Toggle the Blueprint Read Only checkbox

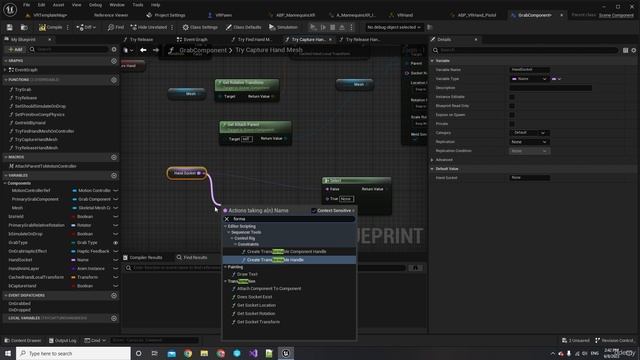(x=512, y=106)
